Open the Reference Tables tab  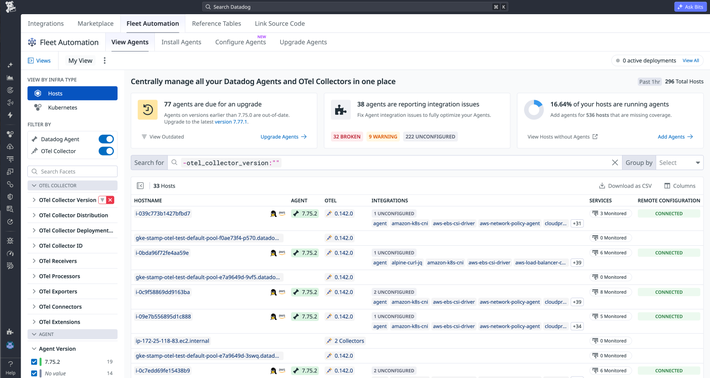(x=216, y=24)
